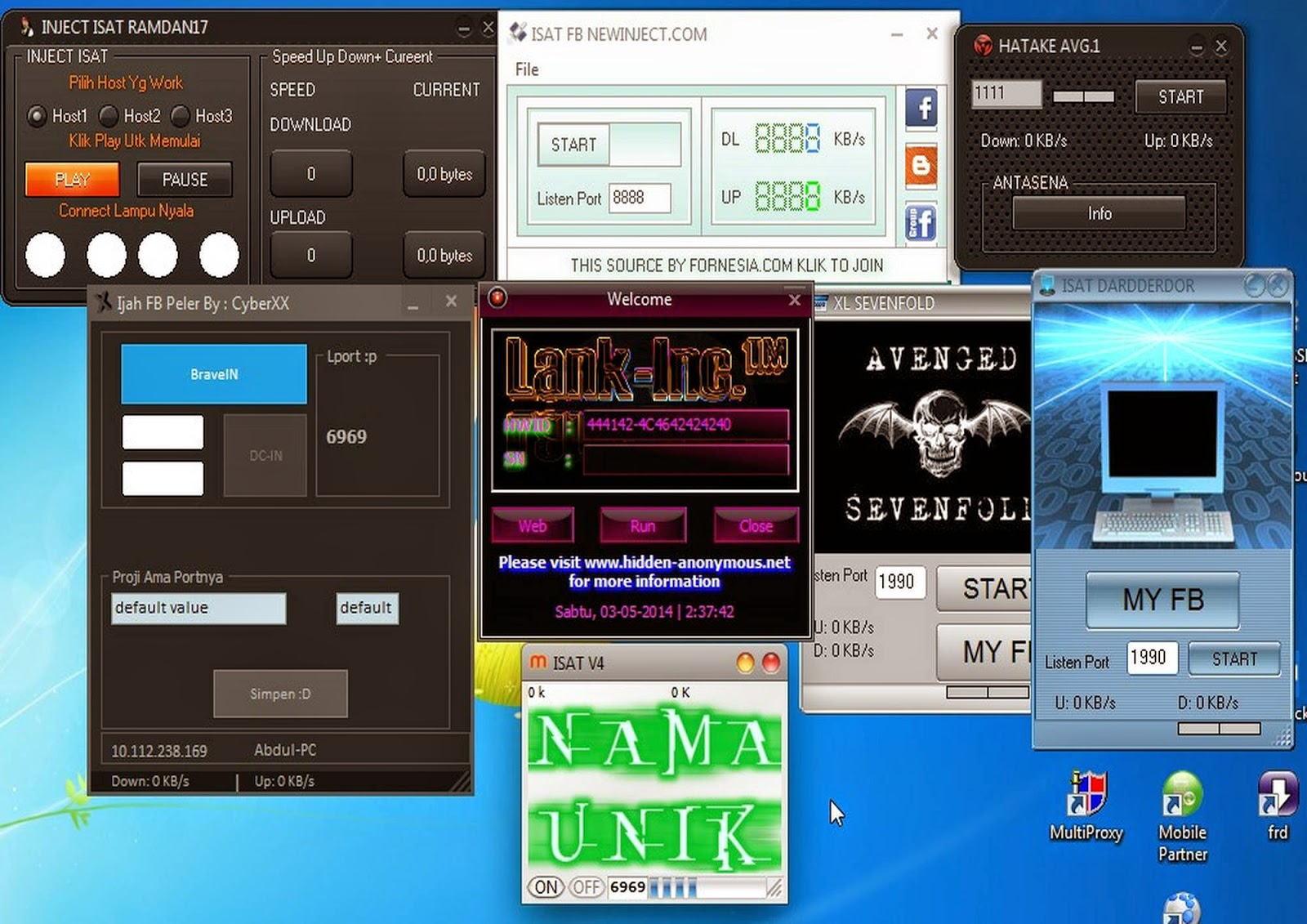Click MY FB in XL SEVENFOLD window
Screen dimensions: 1307x924
click(984, 652)
